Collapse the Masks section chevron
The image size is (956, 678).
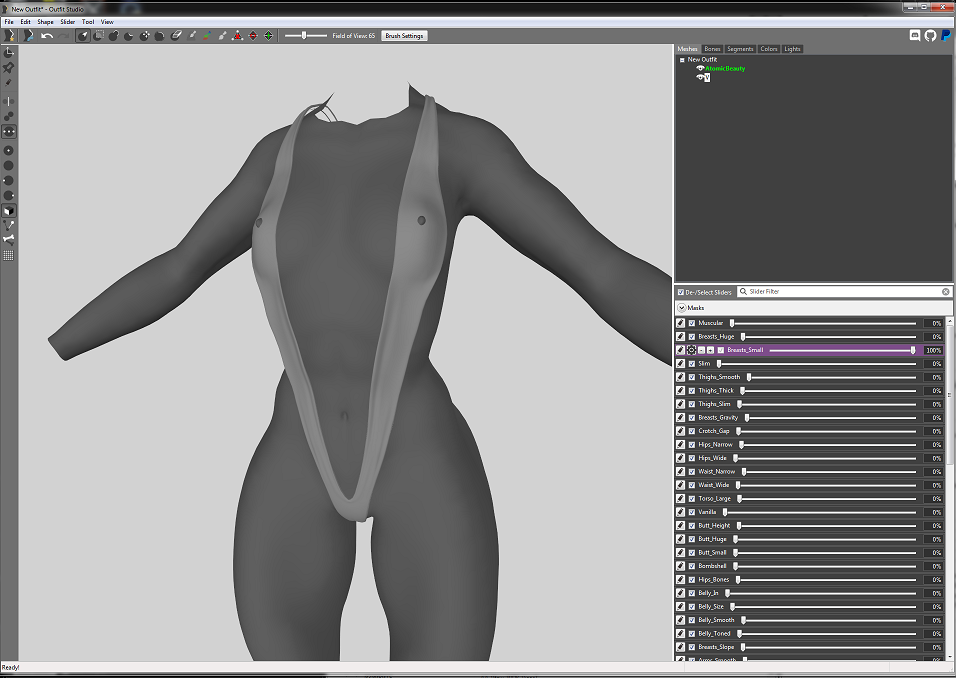tap(682, 308)
